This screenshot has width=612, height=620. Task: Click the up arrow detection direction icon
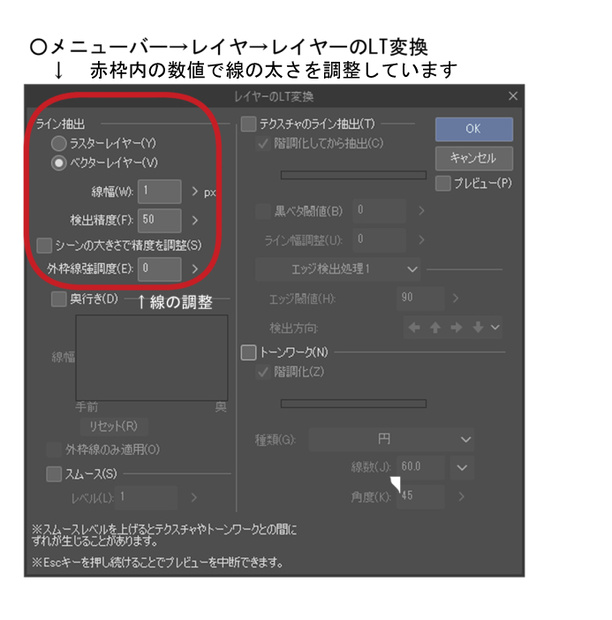(x=435, y=327)
